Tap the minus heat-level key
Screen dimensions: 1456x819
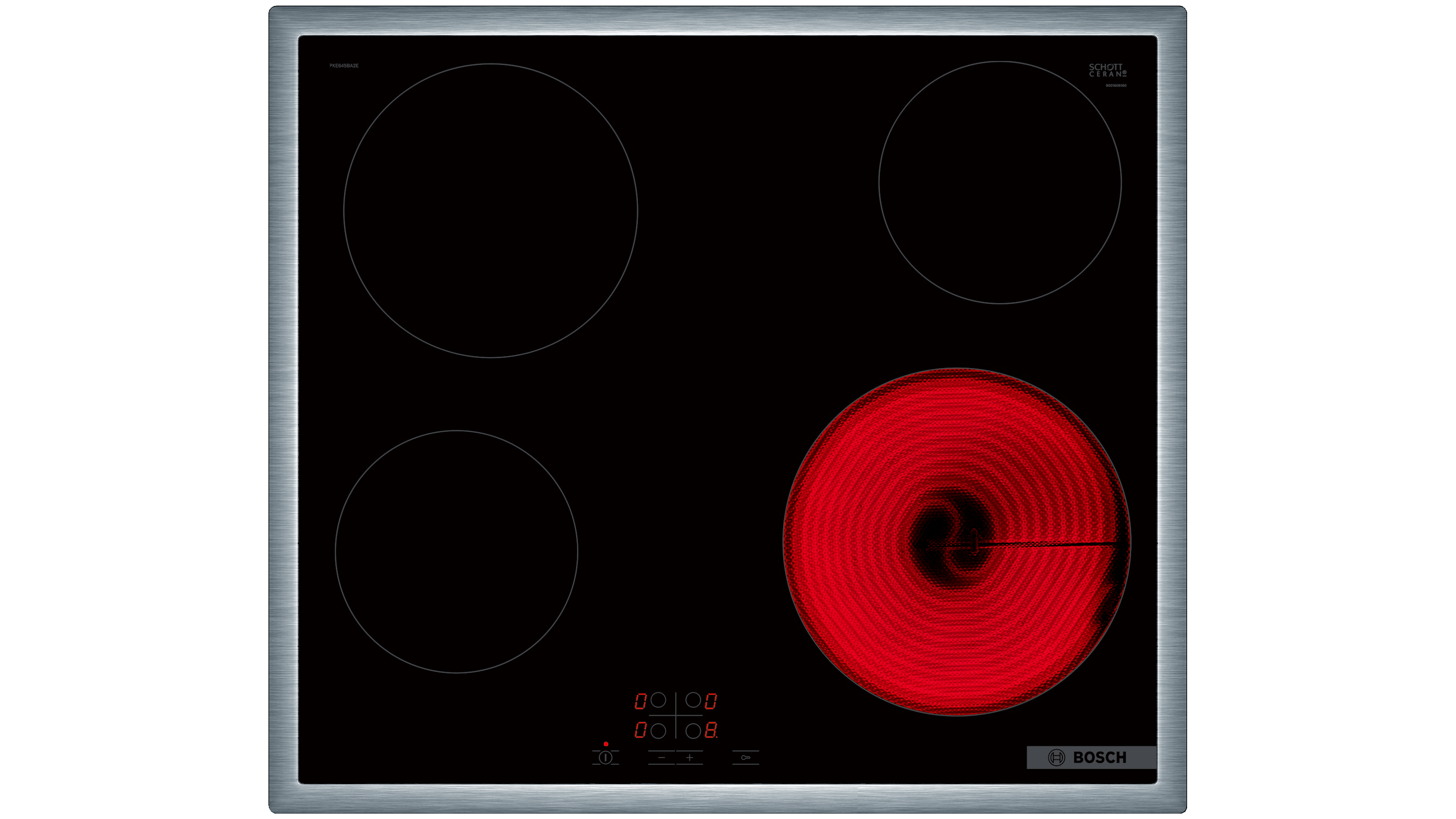pos(661,758)
